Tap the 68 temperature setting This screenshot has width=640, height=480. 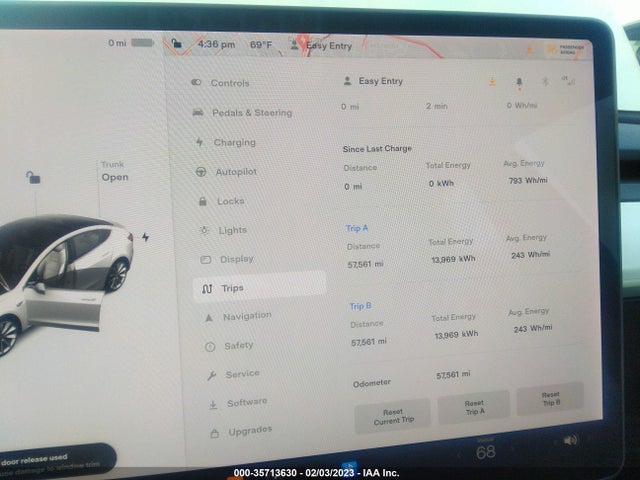[x=486, y=451]
